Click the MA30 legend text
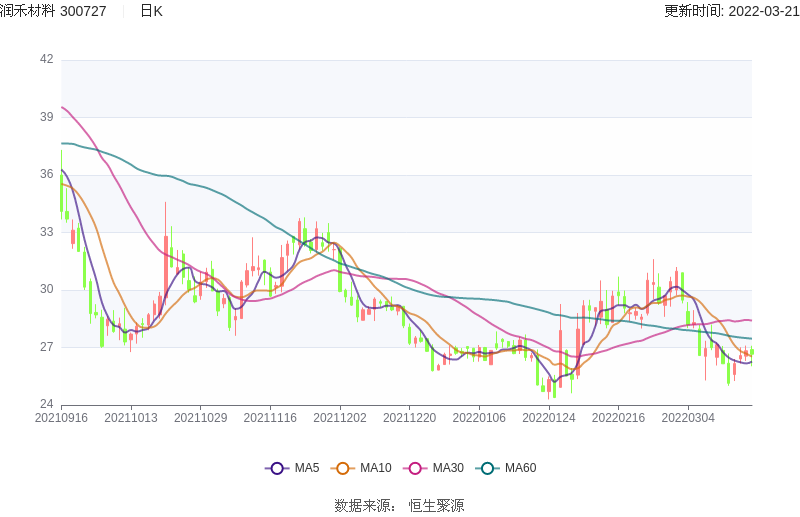Image resolution: width=800 pixels, height=517 pixels. pyautogui.click(x=448, y=468)
